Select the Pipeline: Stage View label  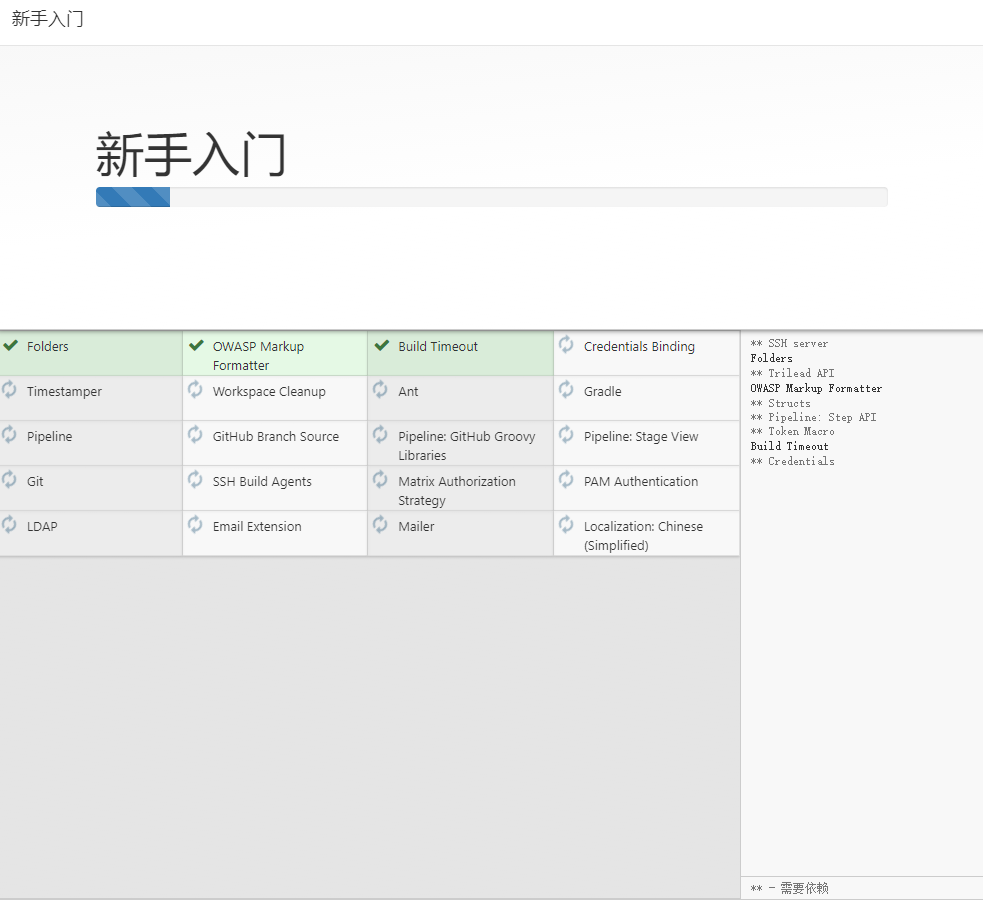641,437
